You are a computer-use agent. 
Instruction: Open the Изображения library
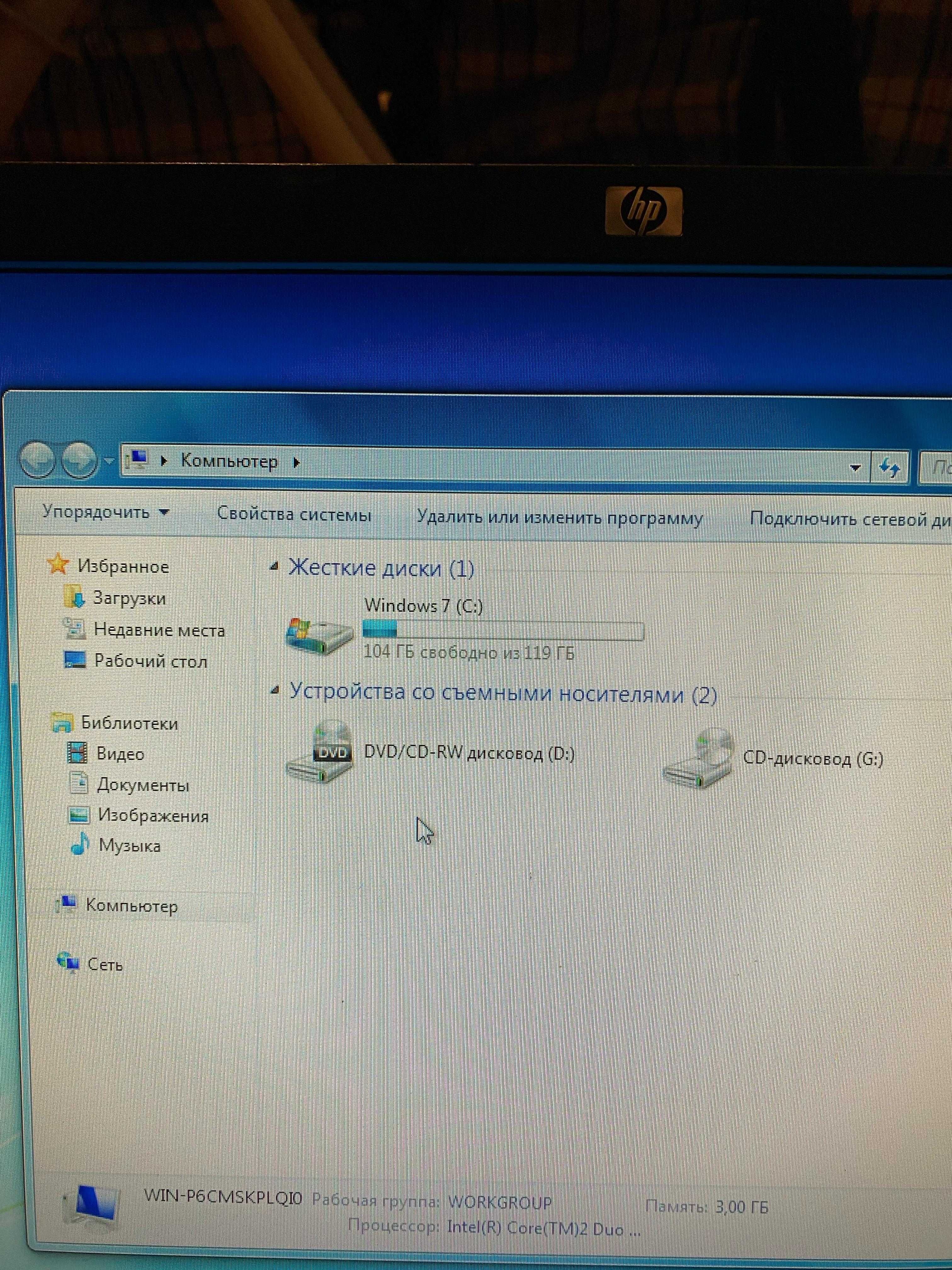[153, 816]
